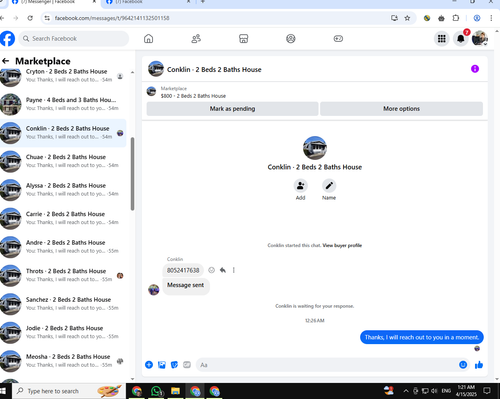This screenshot has width=500, height=399.
Task: Open the account profile picture menu
Action: (480, 39)
